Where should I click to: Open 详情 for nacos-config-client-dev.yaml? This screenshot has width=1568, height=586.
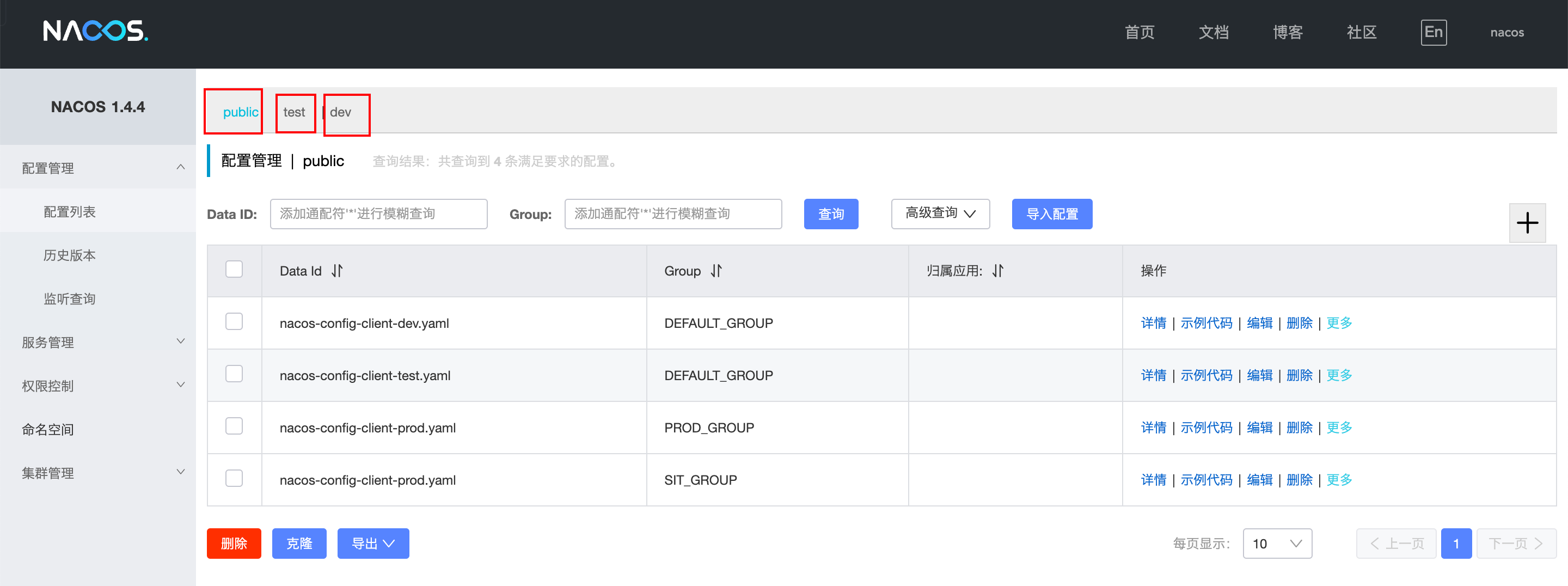point(1154,323)
